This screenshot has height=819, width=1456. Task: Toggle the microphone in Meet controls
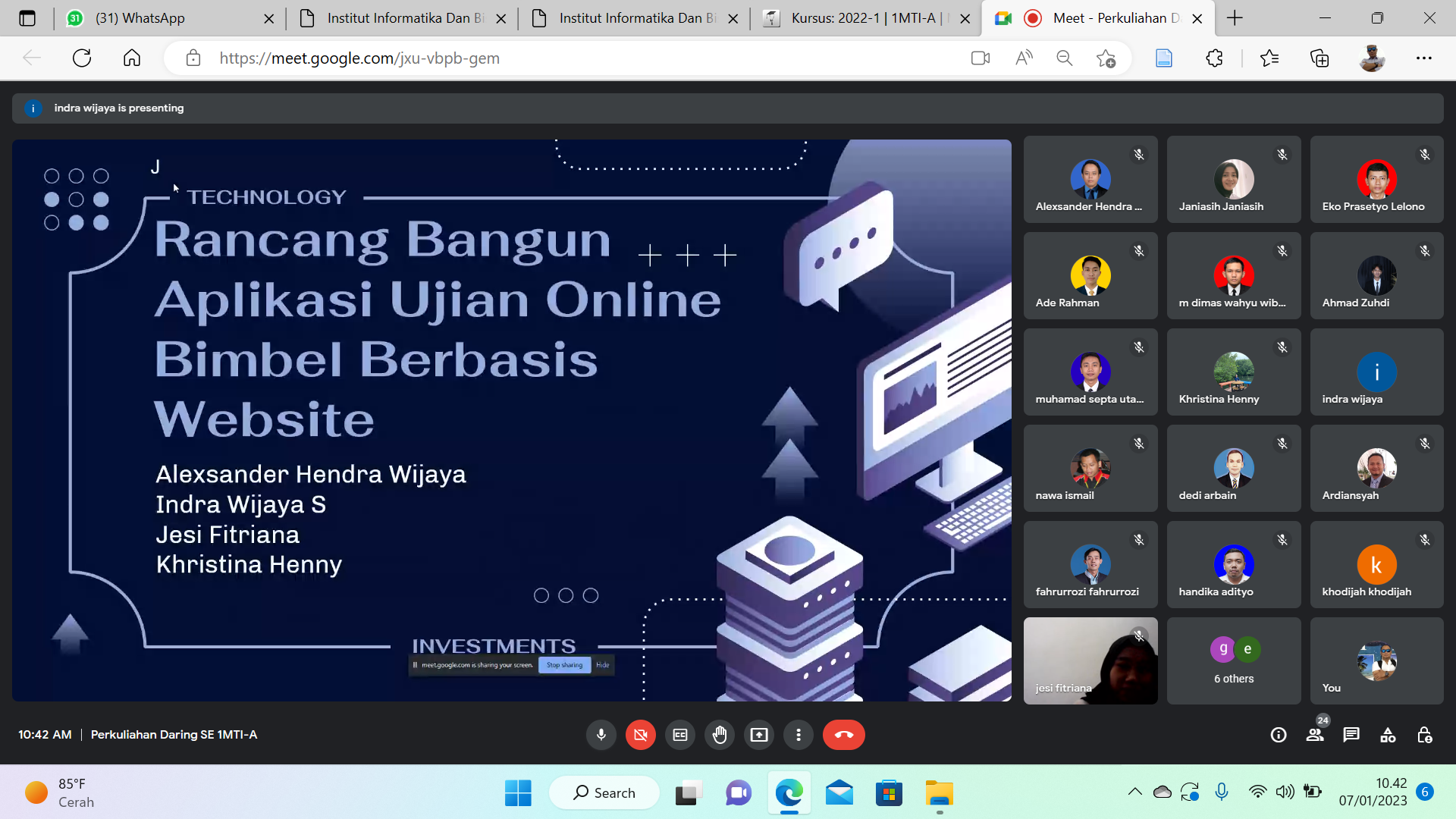tap(601, 735)
